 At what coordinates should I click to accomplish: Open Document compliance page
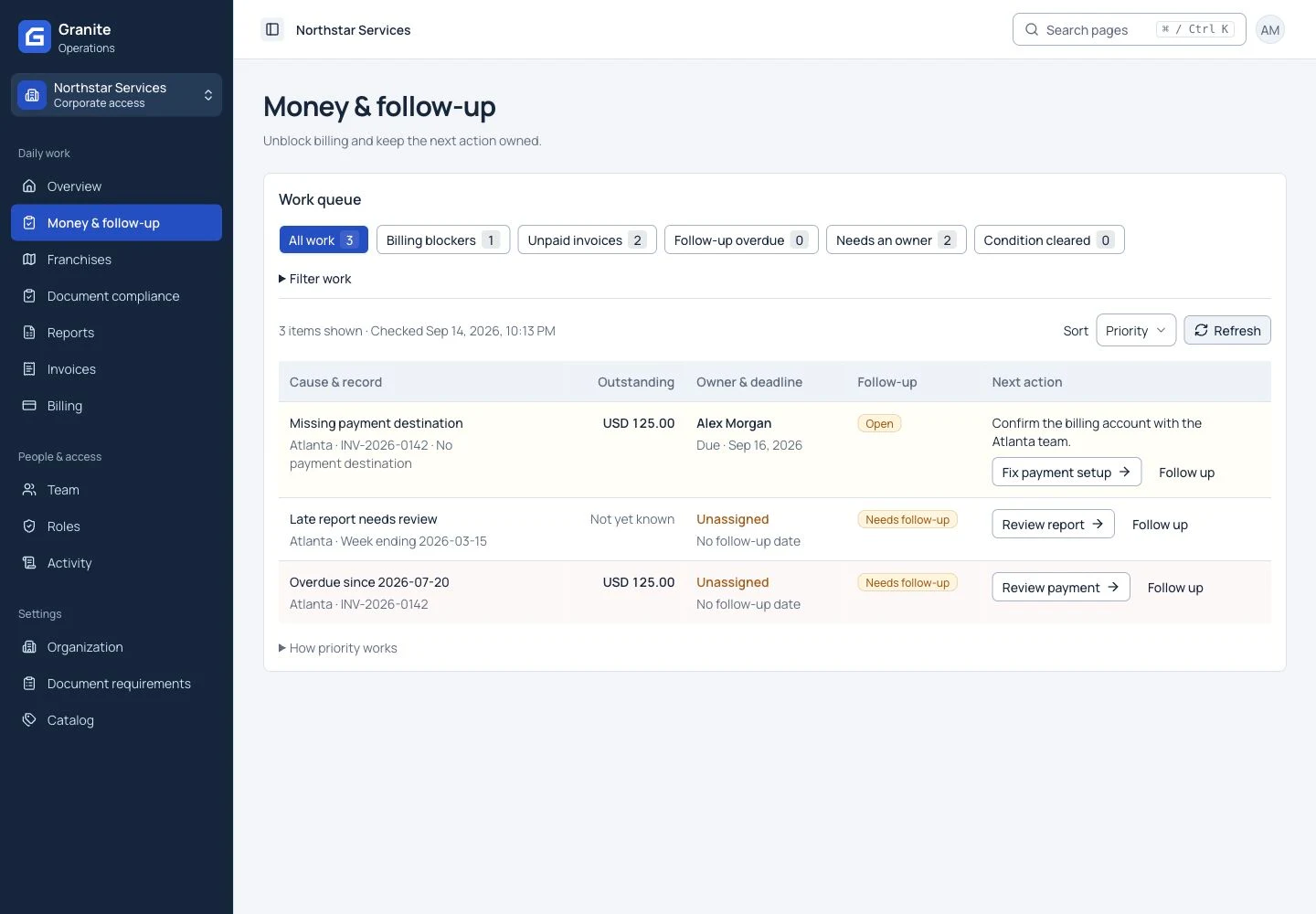tap(116, 296)
